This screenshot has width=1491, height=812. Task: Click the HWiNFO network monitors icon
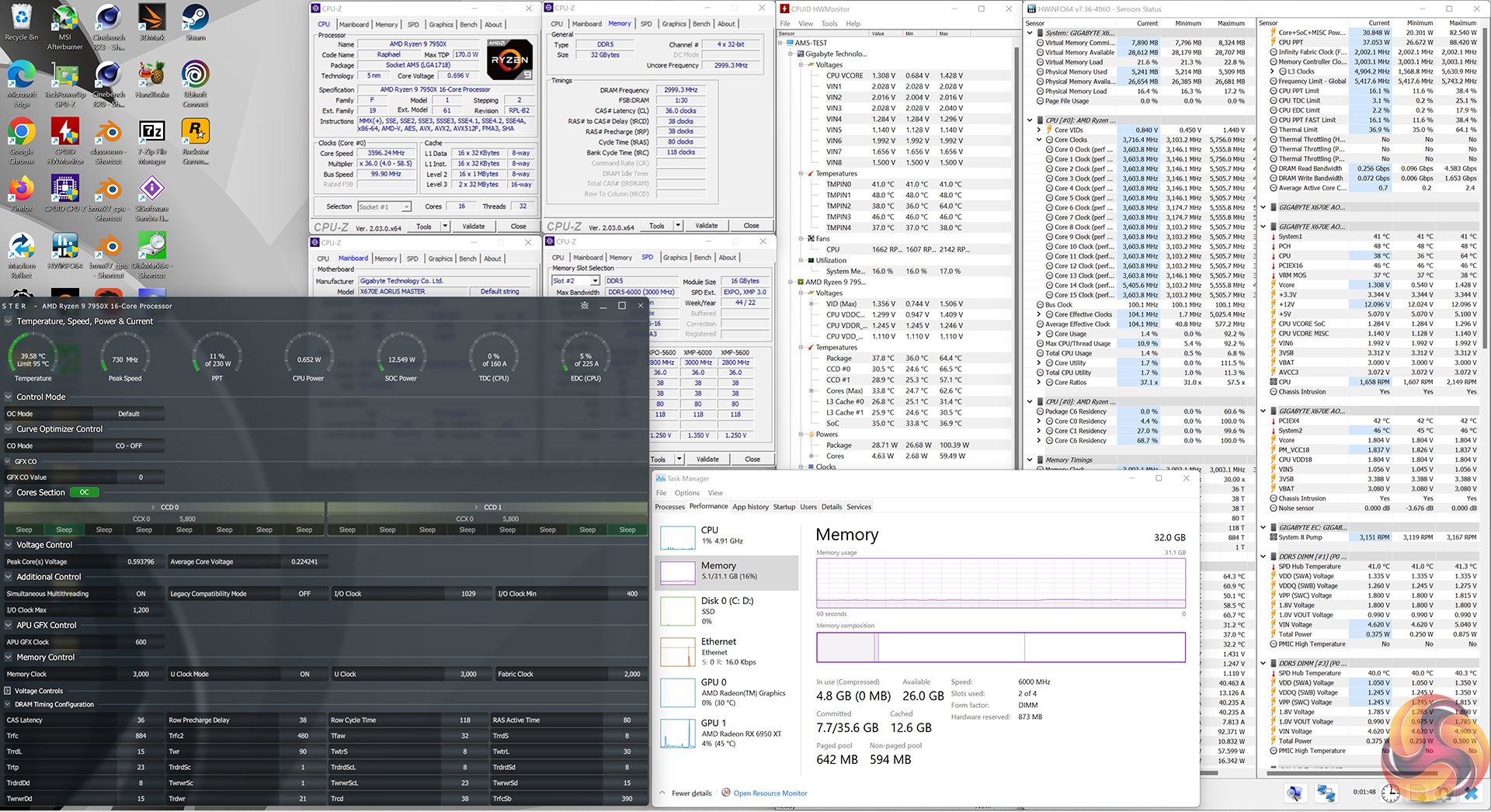coord(1326,793)
